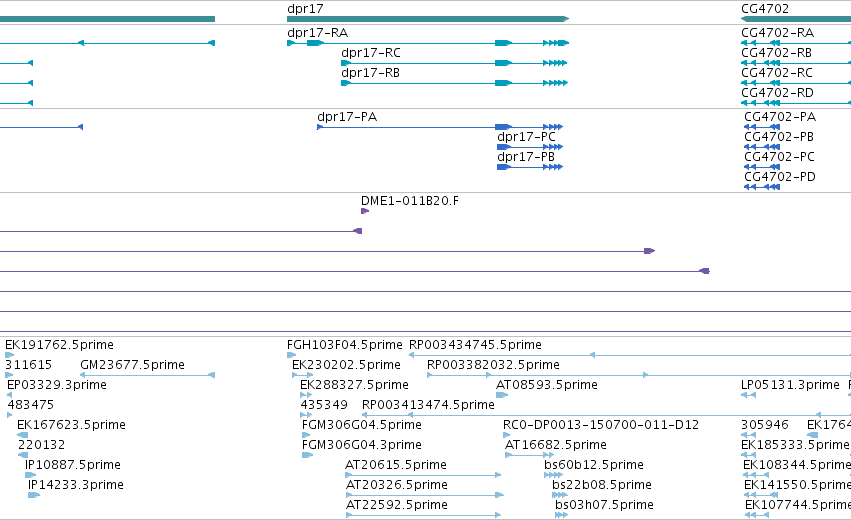Click the DME1-011B20.F feature label

click(410, 201)
